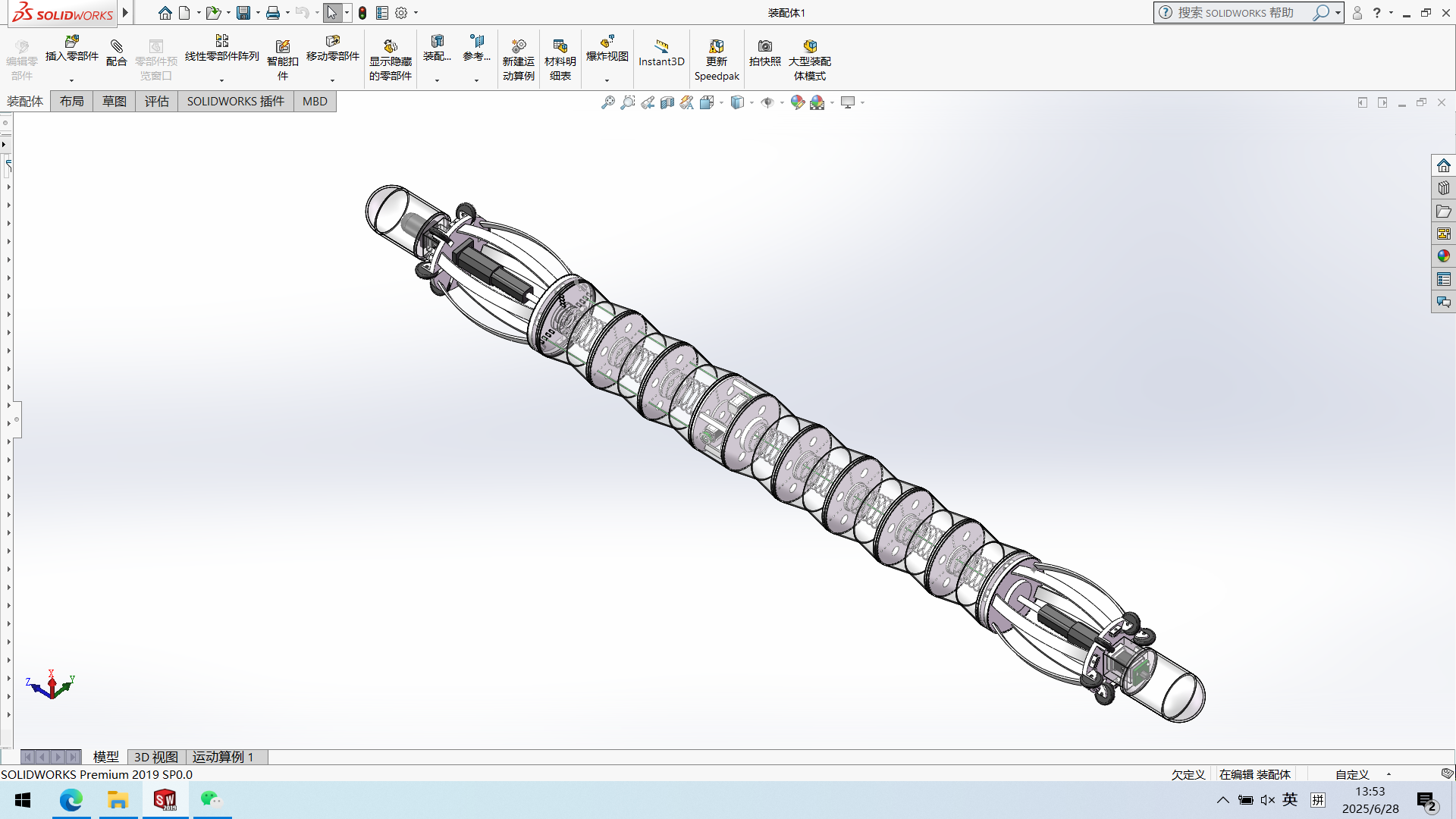Open the Display Style cube dropdown arrow
The height and width of the screenshot is (819, 1456).
[752, 102]
